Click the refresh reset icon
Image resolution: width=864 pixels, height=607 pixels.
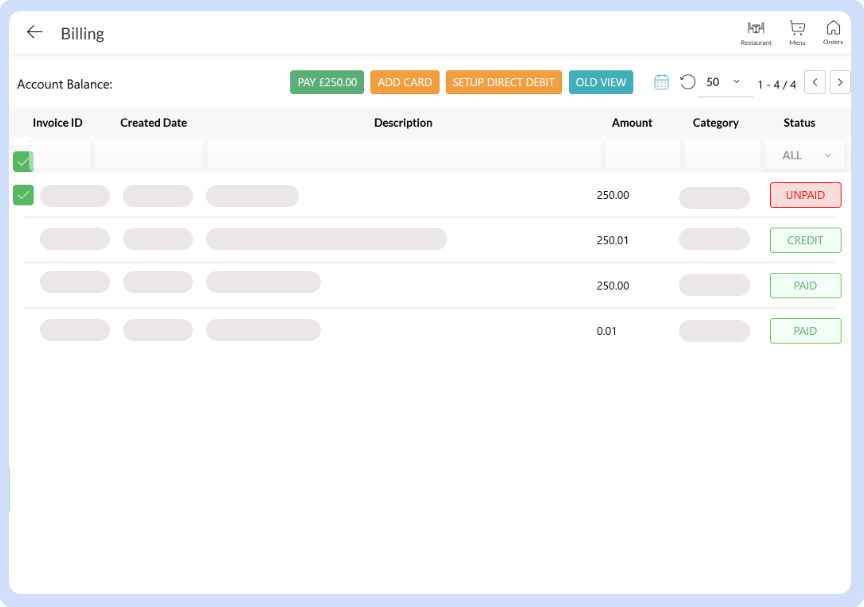tap(687, 82)
